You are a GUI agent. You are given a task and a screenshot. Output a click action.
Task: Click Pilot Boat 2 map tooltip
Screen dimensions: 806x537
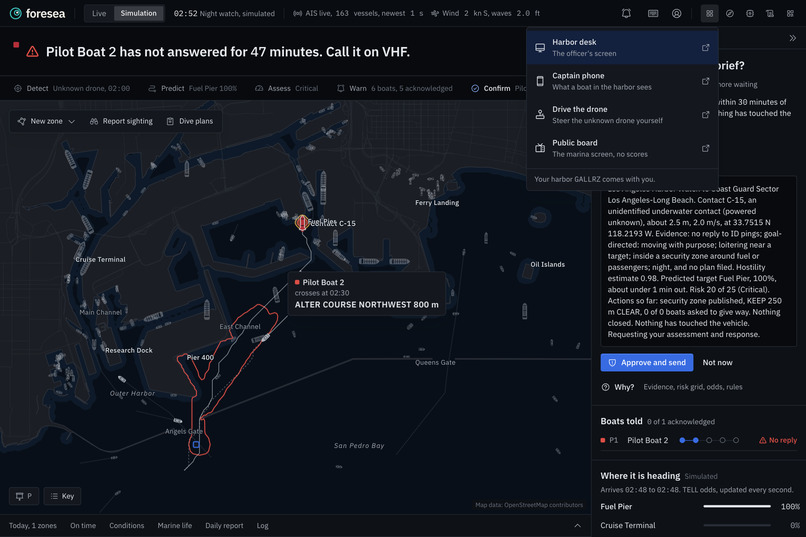click(x=367, y=293)
